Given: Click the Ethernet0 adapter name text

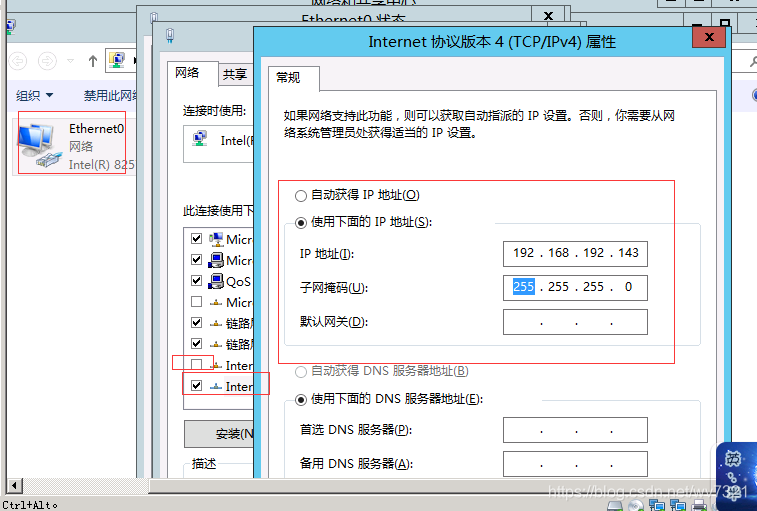Looking at the screenshot, I should point(97,128).
